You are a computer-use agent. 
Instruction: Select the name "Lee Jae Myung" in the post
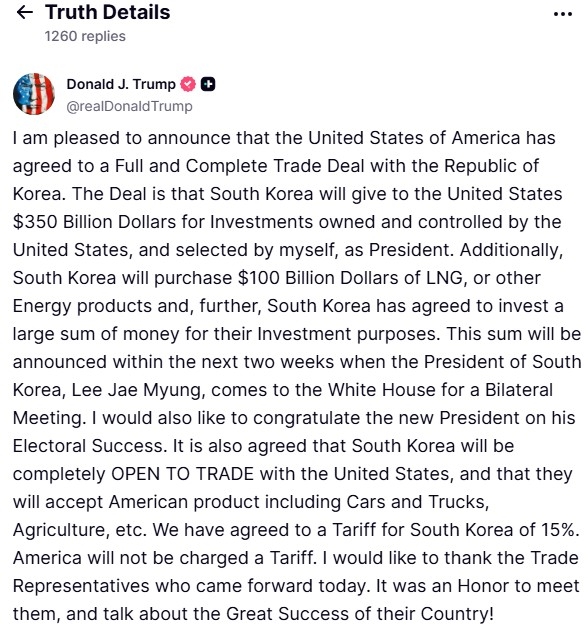point(138,391)
